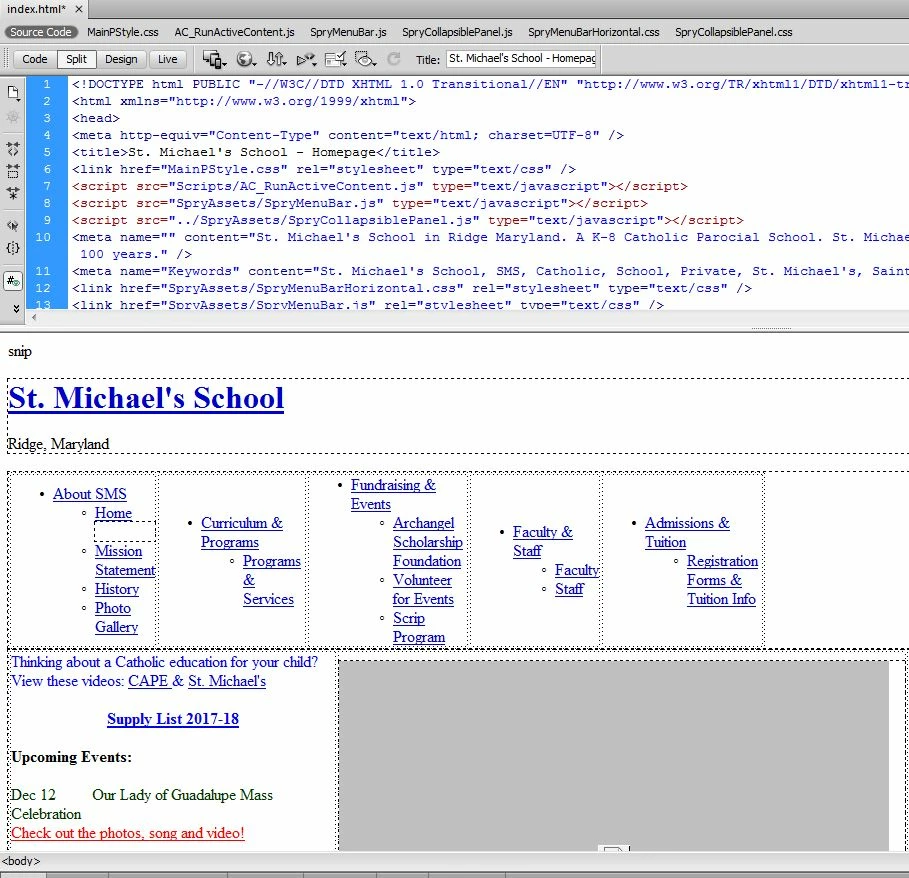Click the W3C Validation icon
The image size is (909, 878).
(x=306, y=59)
